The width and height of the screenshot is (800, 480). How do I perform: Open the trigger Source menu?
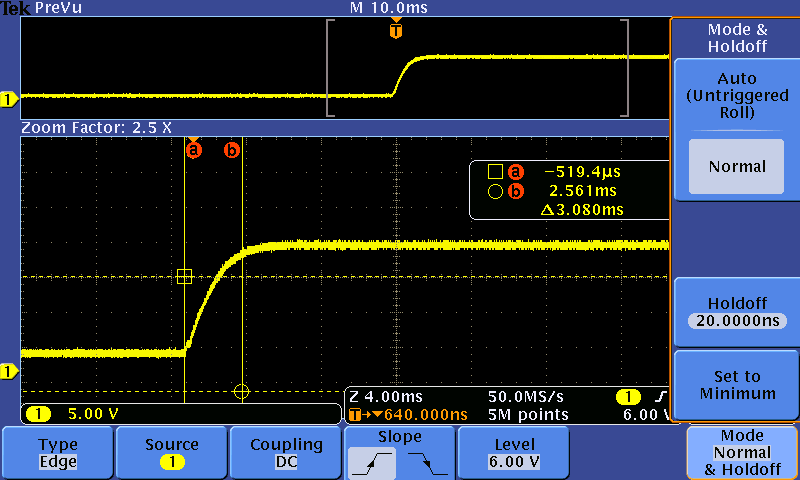click(172, 453)
